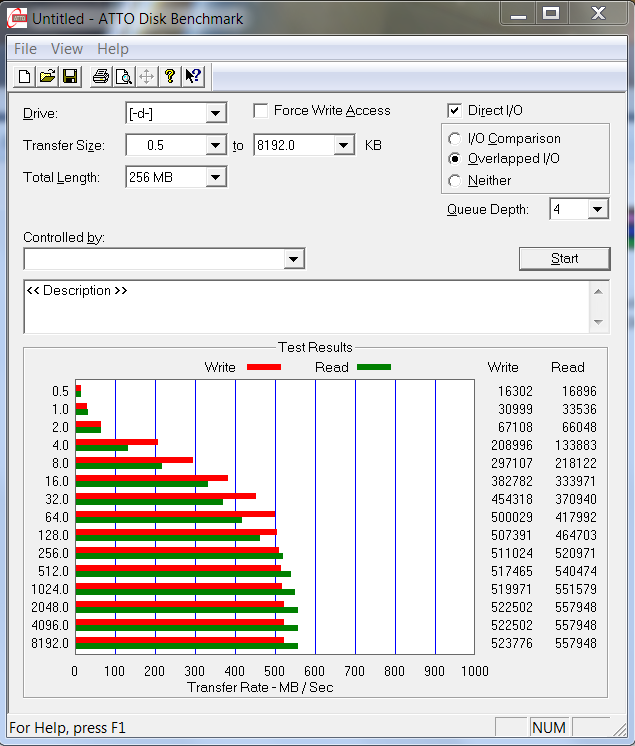Viewport: 635px width, 746px height.
Task: Click the yellow question mark About icon
Action: [170, 76]
